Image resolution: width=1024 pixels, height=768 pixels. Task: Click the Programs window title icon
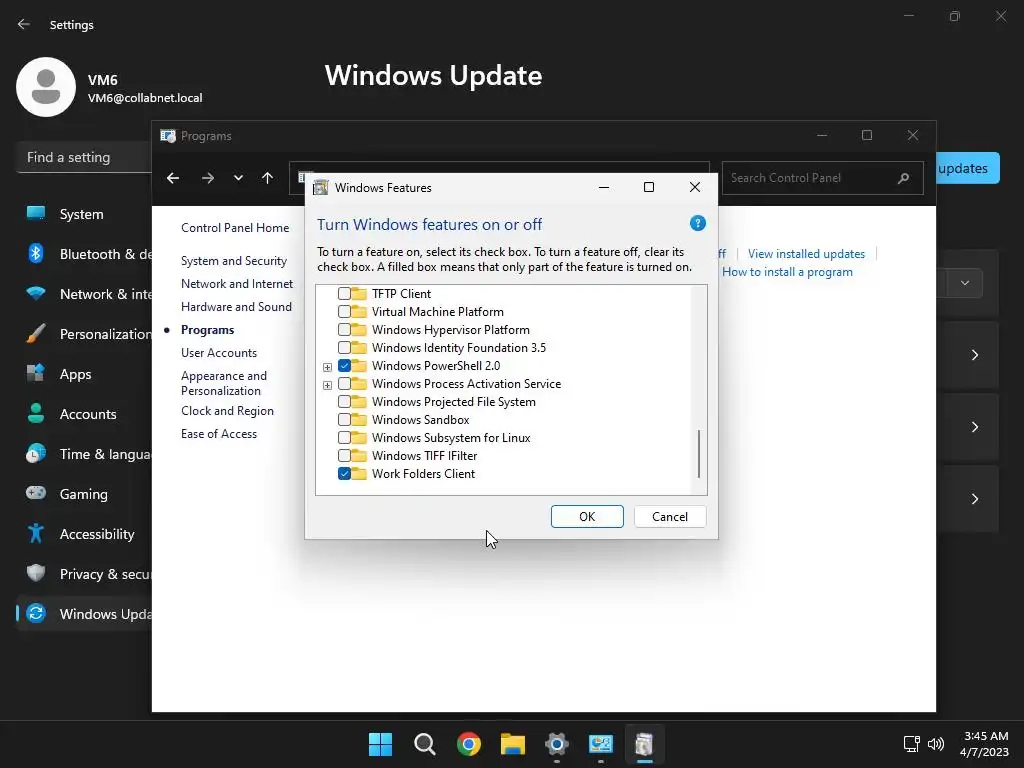(x=168, y=136)
